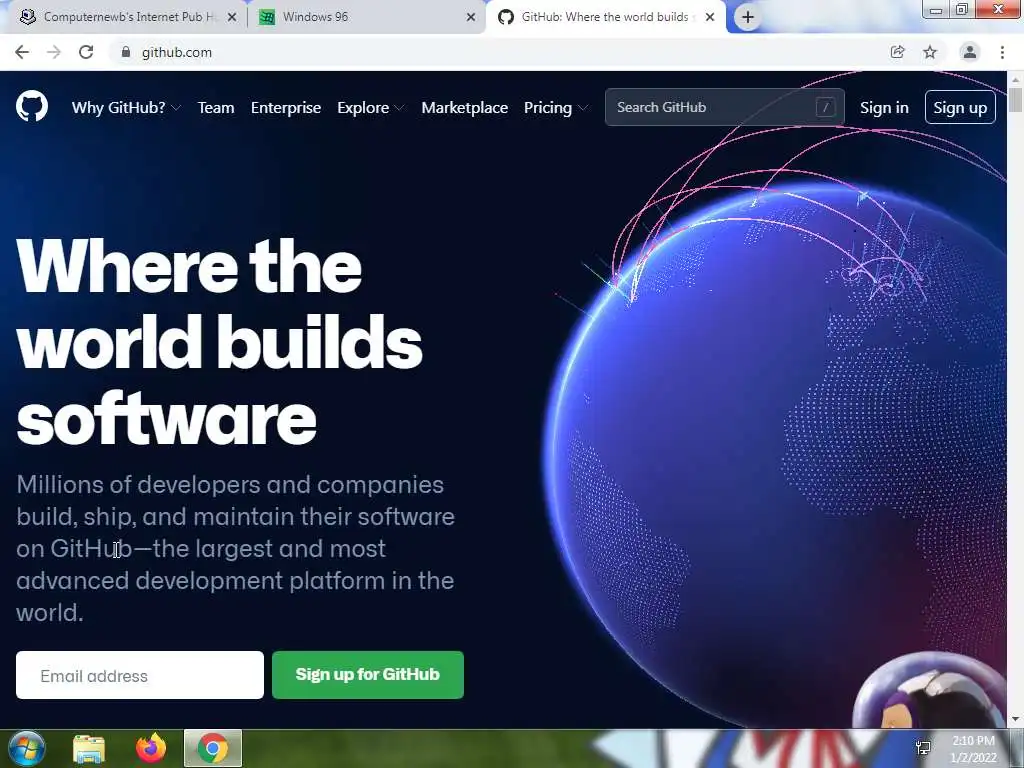Reload the GitHub page

[x=86, y=52]
